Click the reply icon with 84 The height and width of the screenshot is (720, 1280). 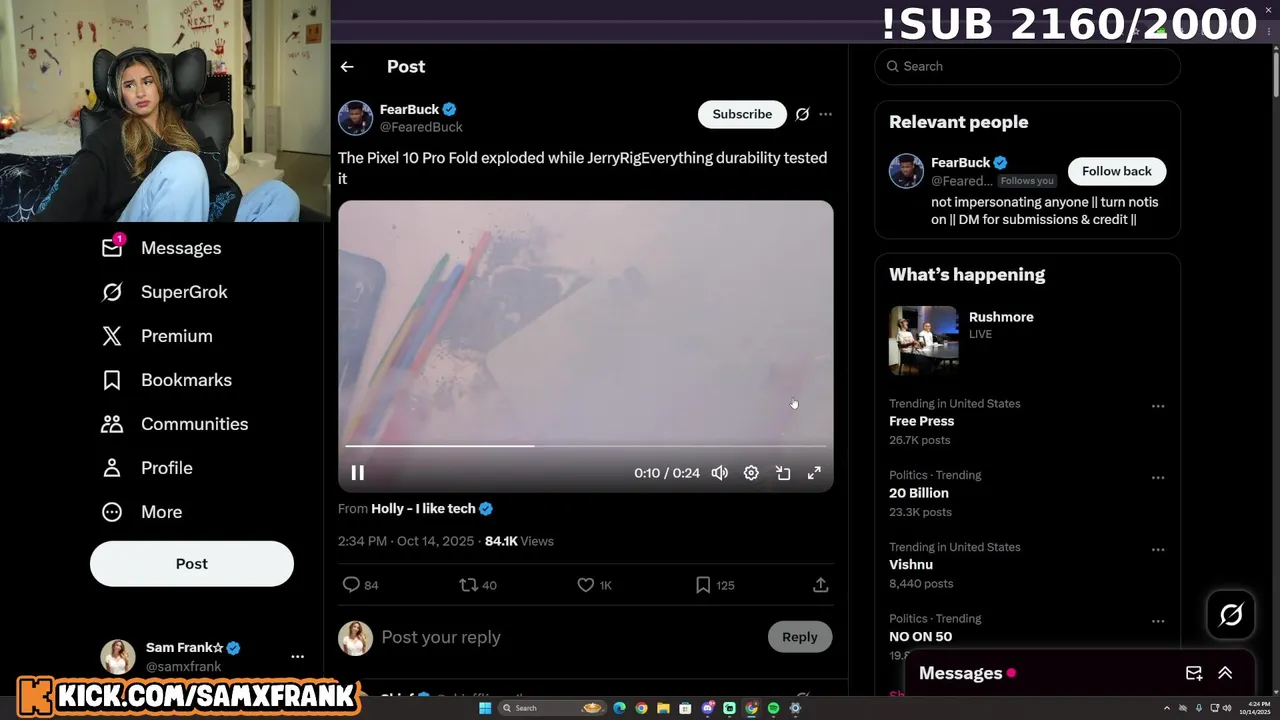point(360,585)
